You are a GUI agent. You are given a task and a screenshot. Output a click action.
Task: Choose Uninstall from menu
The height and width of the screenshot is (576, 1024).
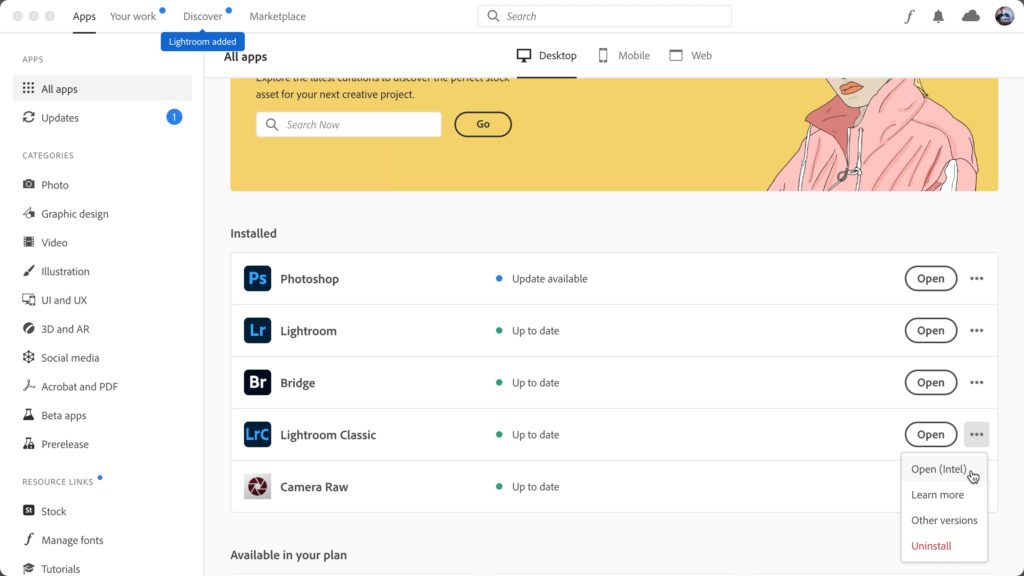(944, 545)
